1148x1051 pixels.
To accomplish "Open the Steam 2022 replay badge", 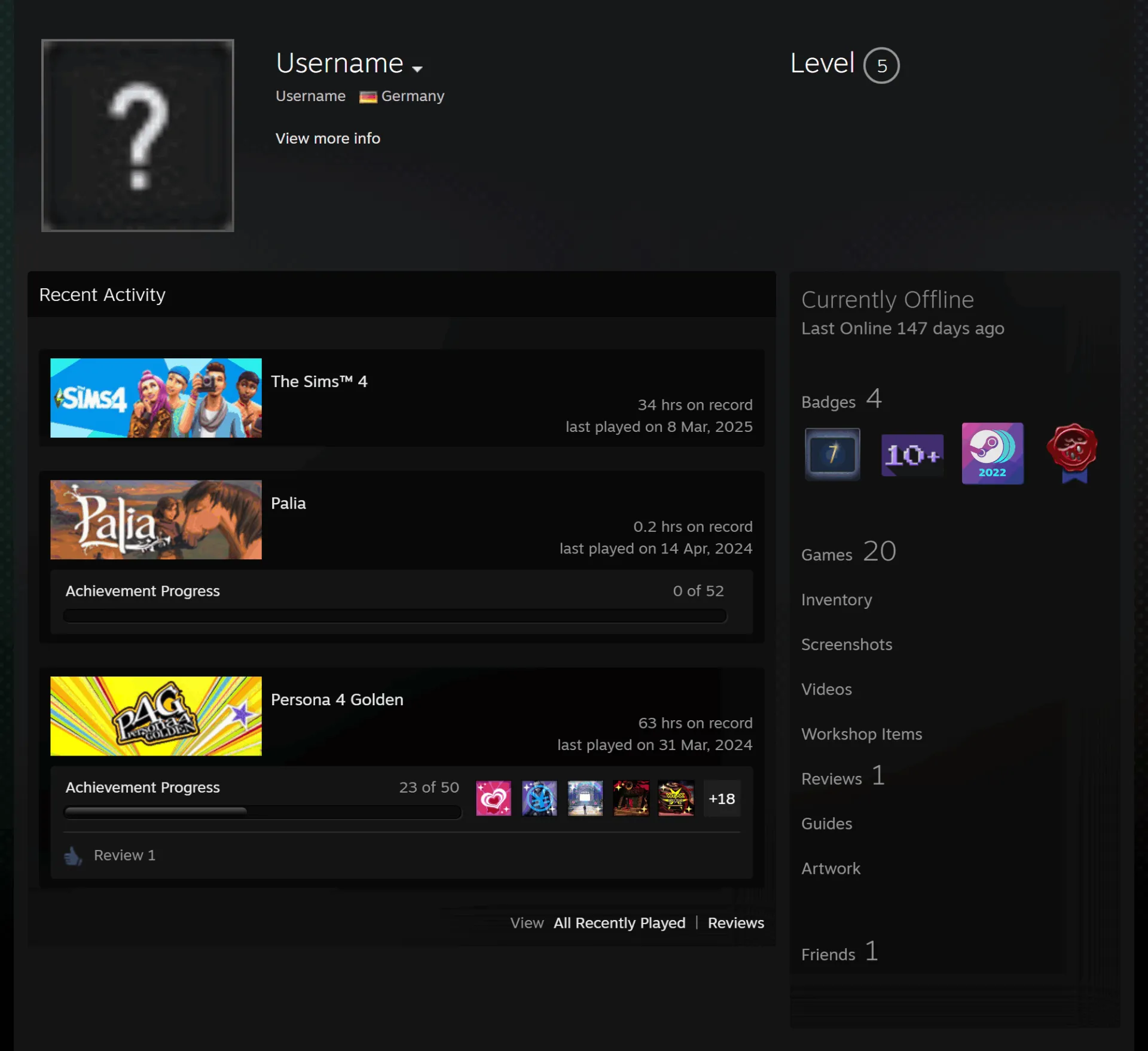I will coord(993,453).
